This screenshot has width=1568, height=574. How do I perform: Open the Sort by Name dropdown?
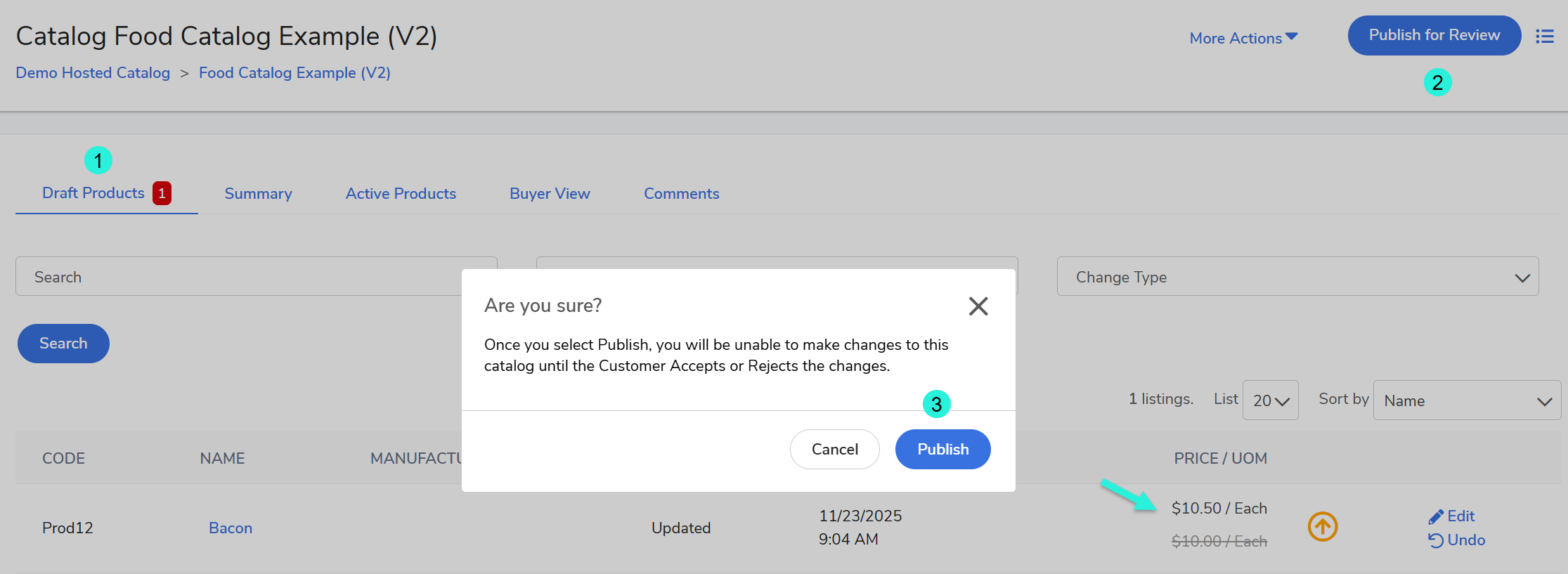click(x=1466, y=400)
